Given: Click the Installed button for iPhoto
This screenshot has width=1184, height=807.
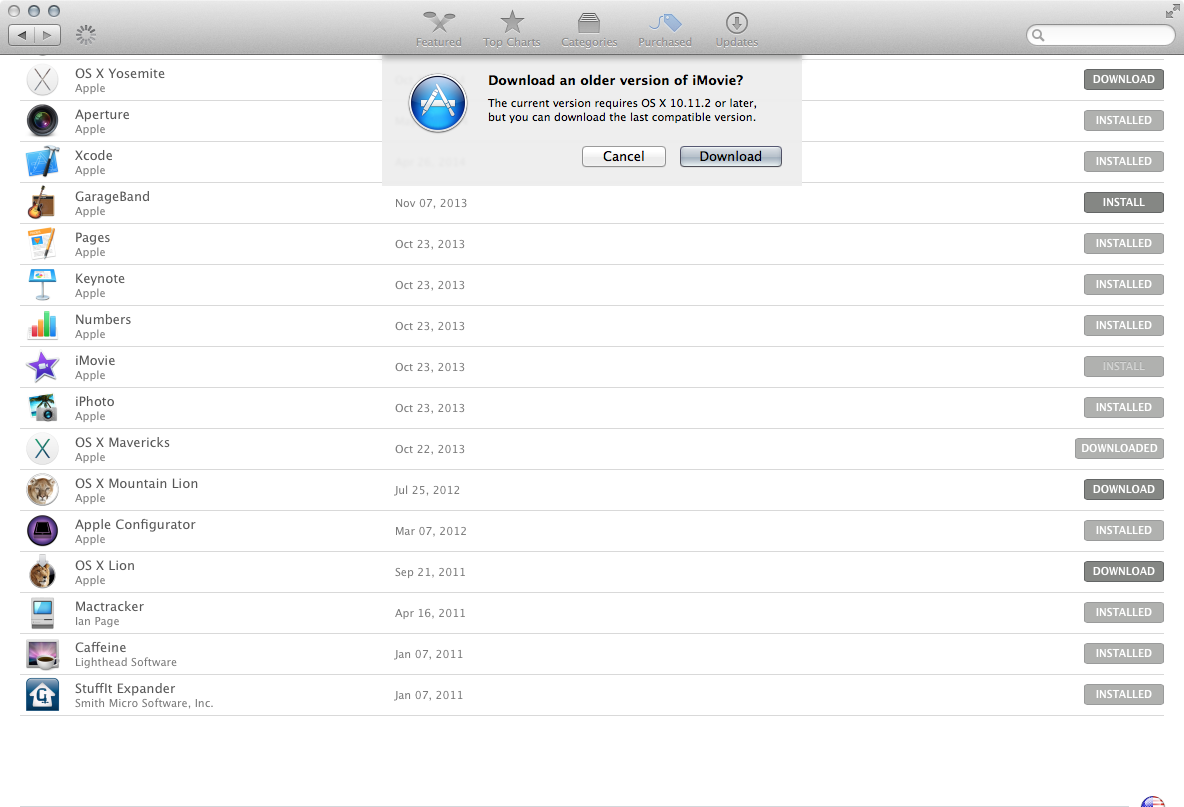Looking at the screenshot, I should tap(1124, 408).
